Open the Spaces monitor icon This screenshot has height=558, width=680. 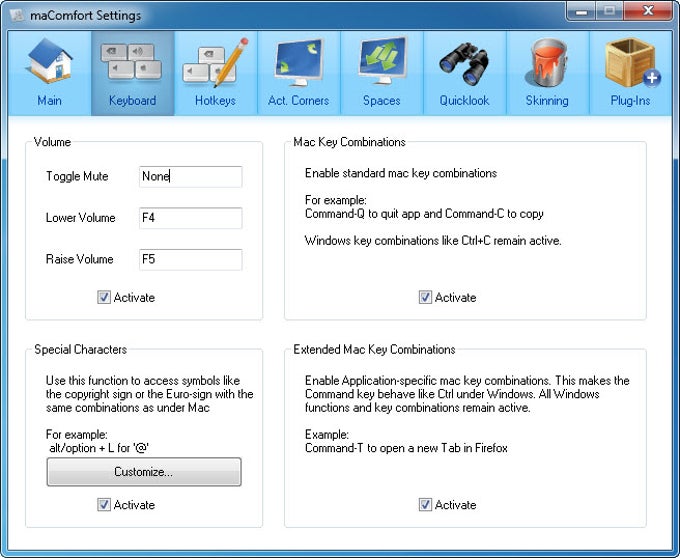[x=382, y=61]
